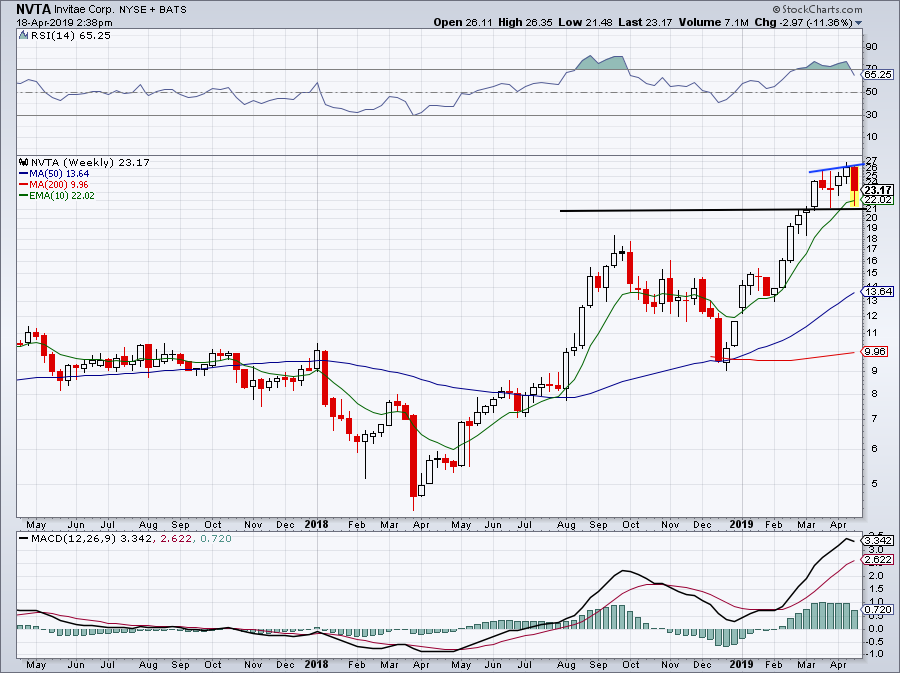
Task: Click the green EMA(10) legend line swatch
Action: tap(24, 195)
